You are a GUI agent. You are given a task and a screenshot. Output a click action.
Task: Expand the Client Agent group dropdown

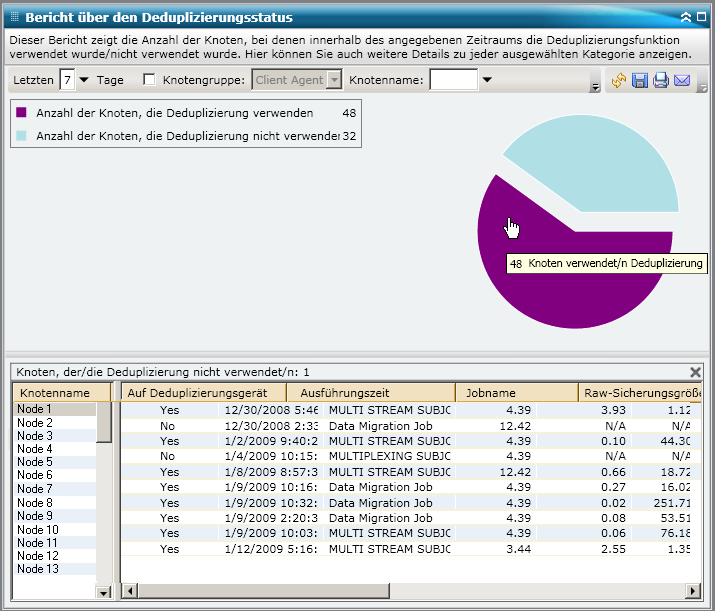(x=334, y=80)
